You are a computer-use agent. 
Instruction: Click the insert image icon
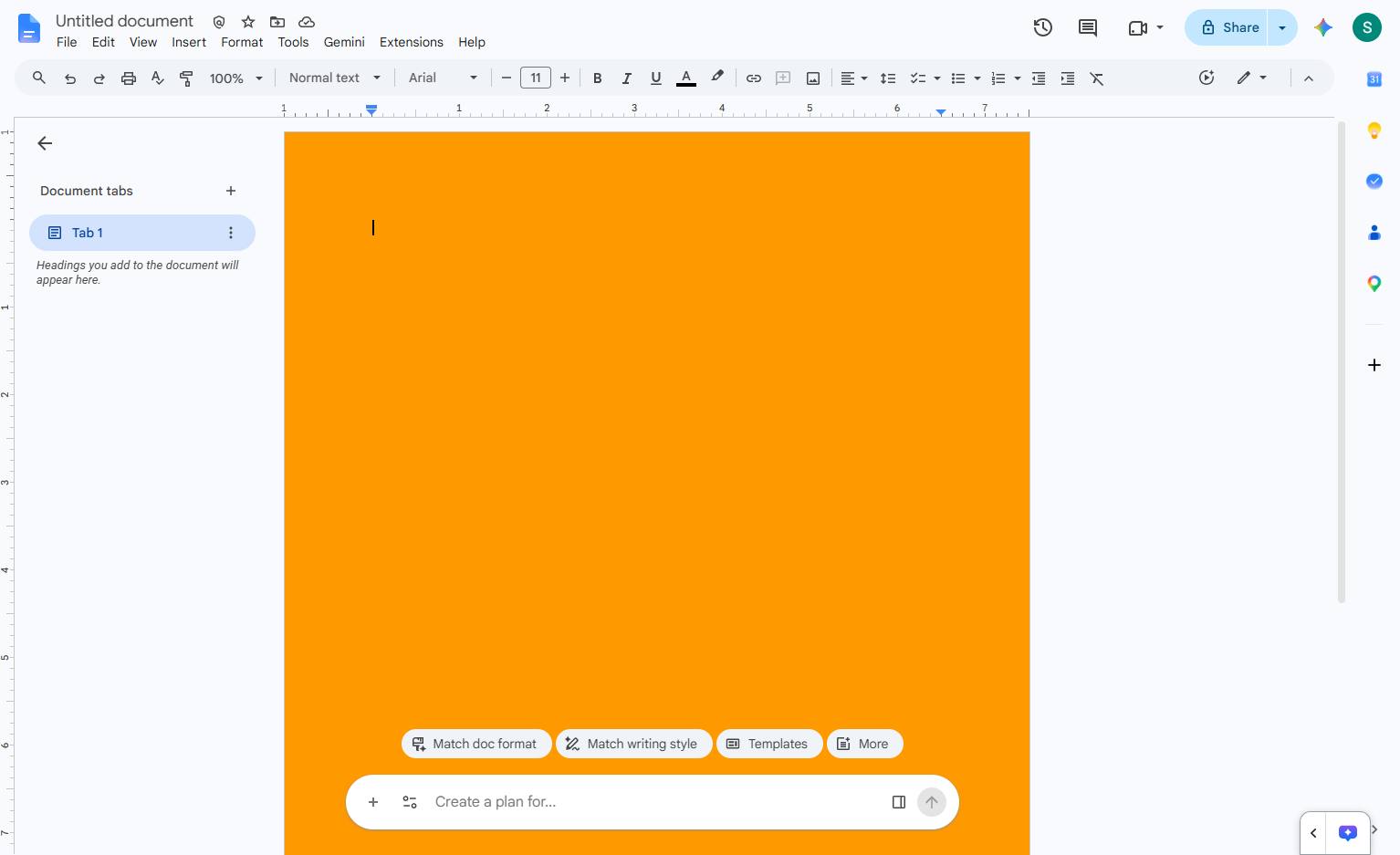[812, 78]
